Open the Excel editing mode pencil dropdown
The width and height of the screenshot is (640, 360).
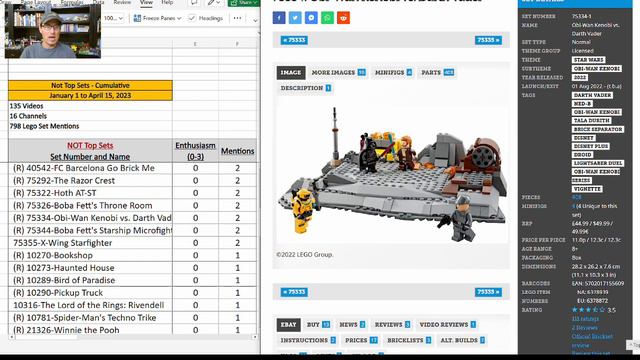(213, 2)
